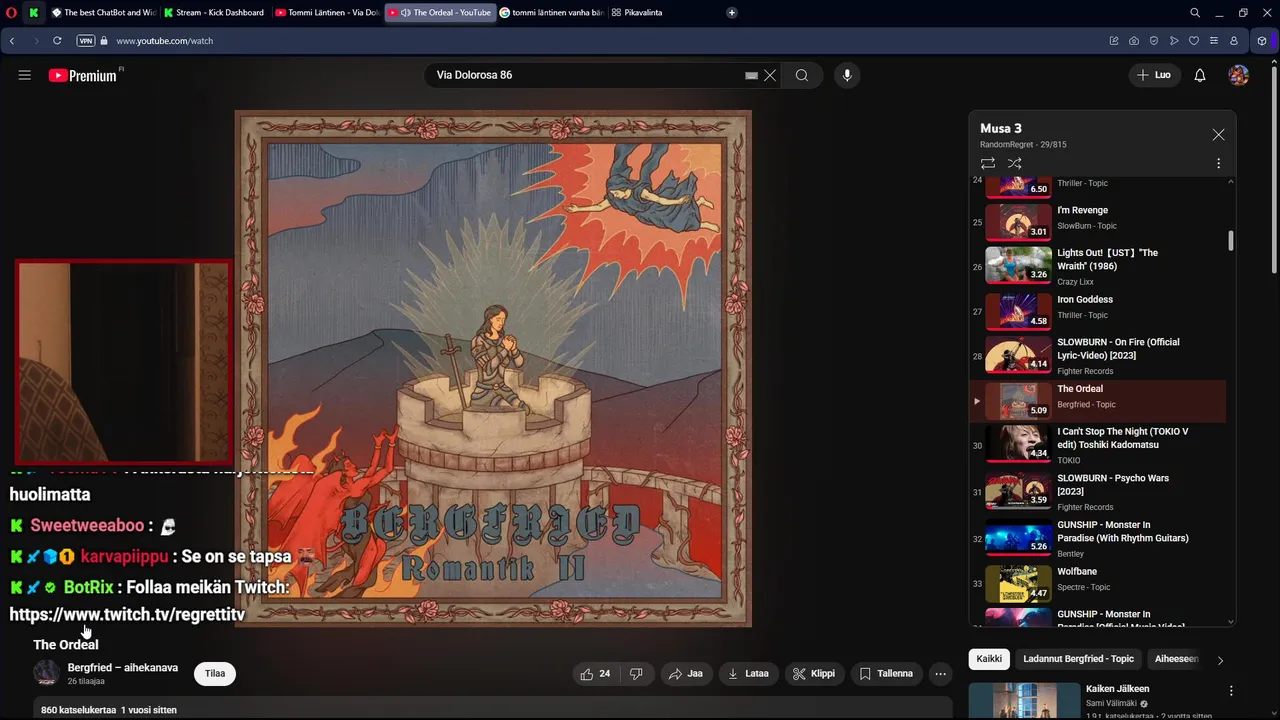Play SLOWBURN - On Fire playlist item
The height and width of the screenshot is (720, 1280).
tap(1098, 356)
